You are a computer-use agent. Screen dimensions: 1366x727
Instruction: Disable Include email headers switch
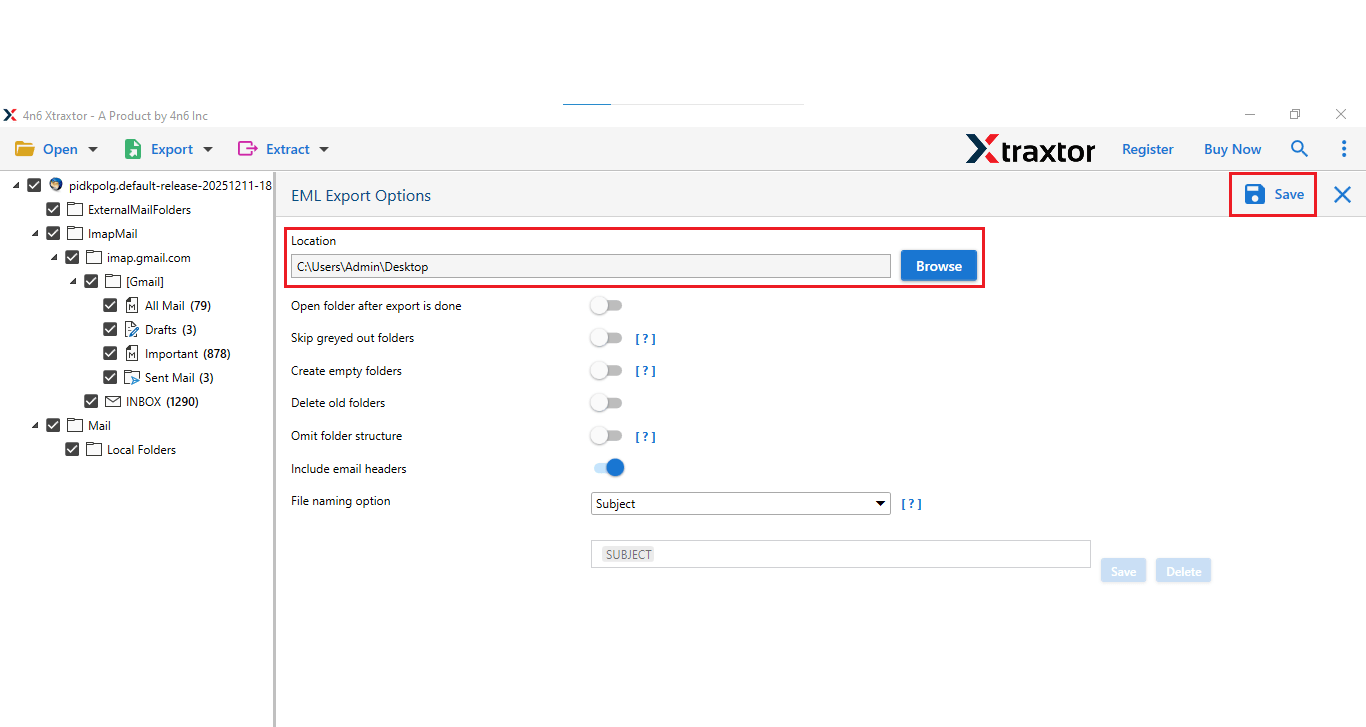[x=608, y=468]
